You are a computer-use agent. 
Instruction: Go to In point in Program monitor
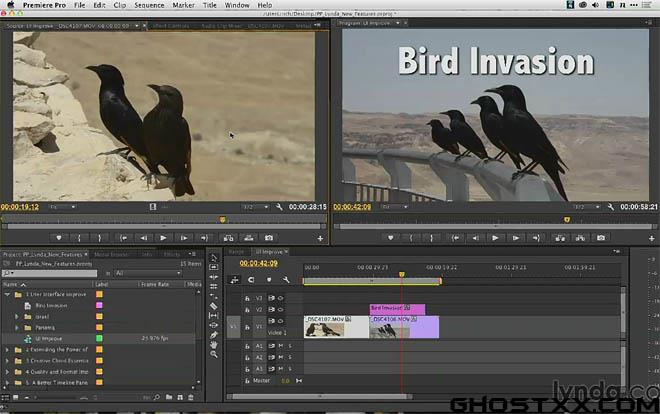pyautogui.click(x=455, y=238)
